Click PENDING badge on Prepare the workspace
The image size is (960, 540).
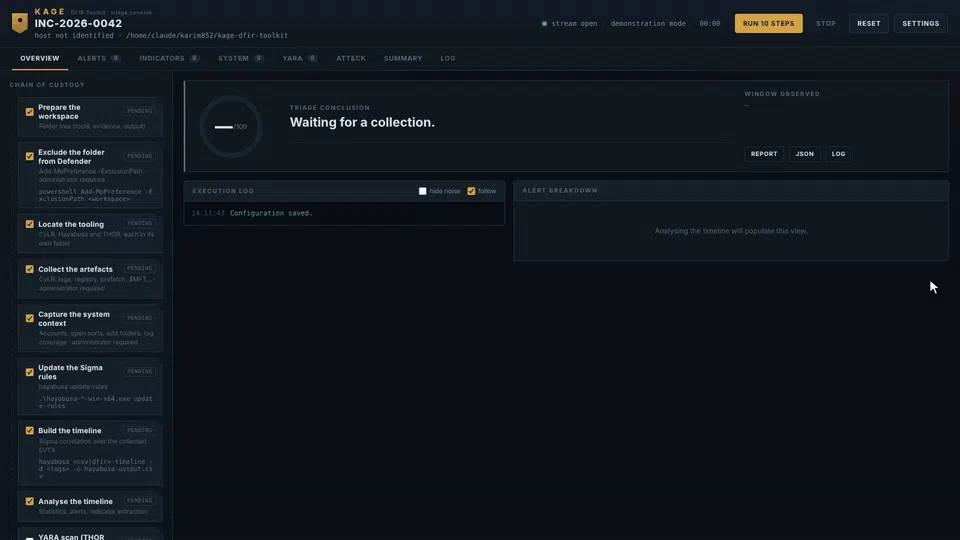(x=140, y=111)
